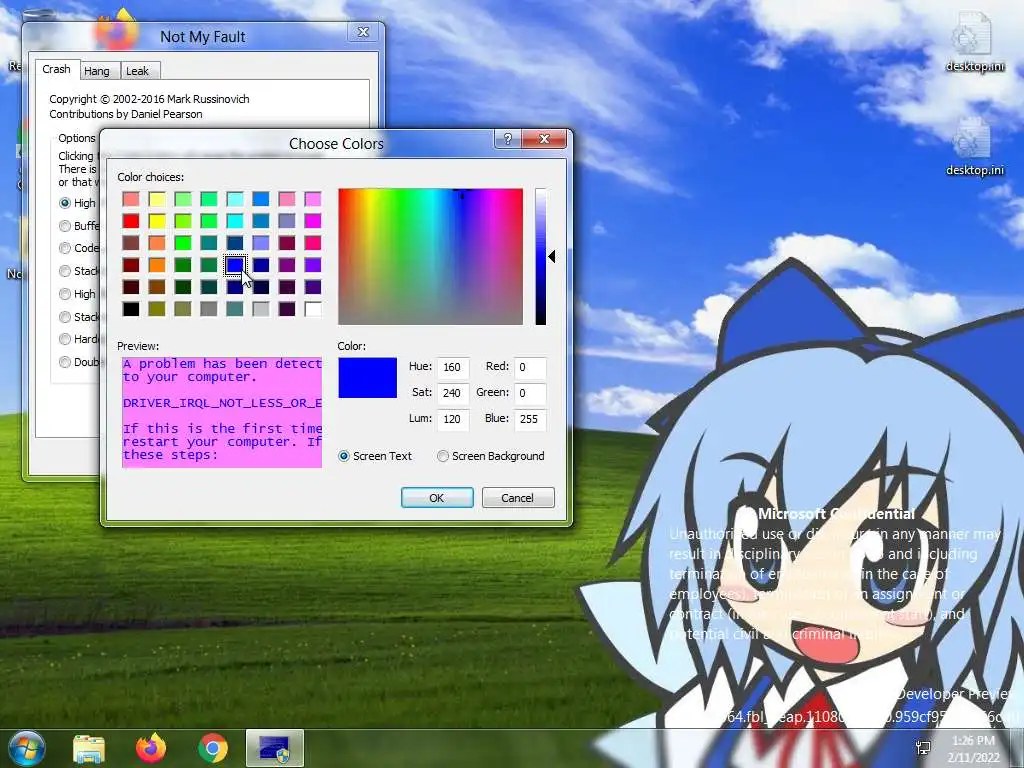Launch Google Chrome from the taskbar

click(x=213, y=748)
